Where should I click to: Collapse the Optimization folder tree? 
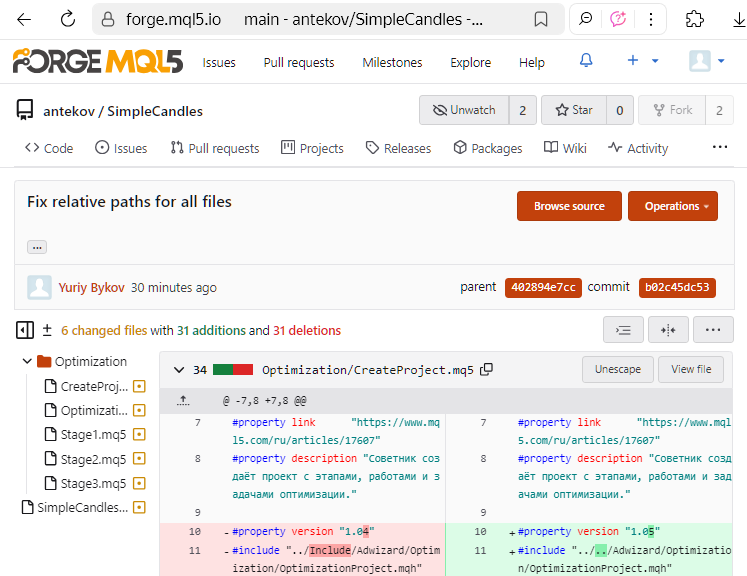tap(27, 362)
